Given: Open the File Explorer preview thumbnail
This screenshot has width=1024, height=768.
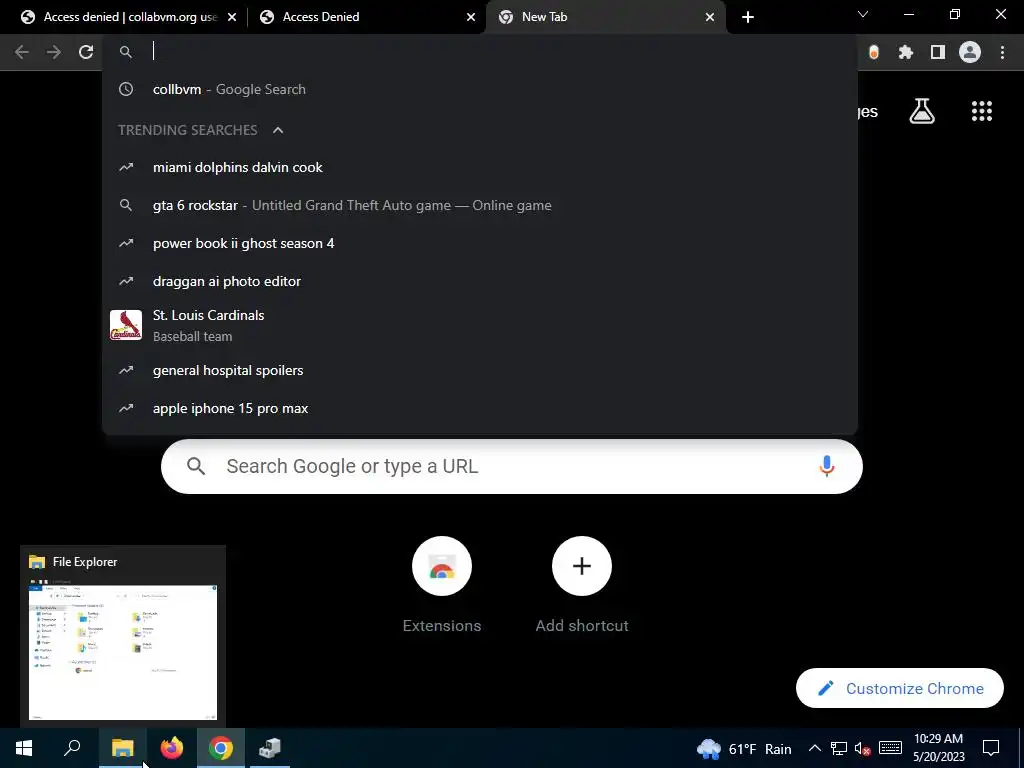Looking at the screenshot, I should (x=123, y=652).
